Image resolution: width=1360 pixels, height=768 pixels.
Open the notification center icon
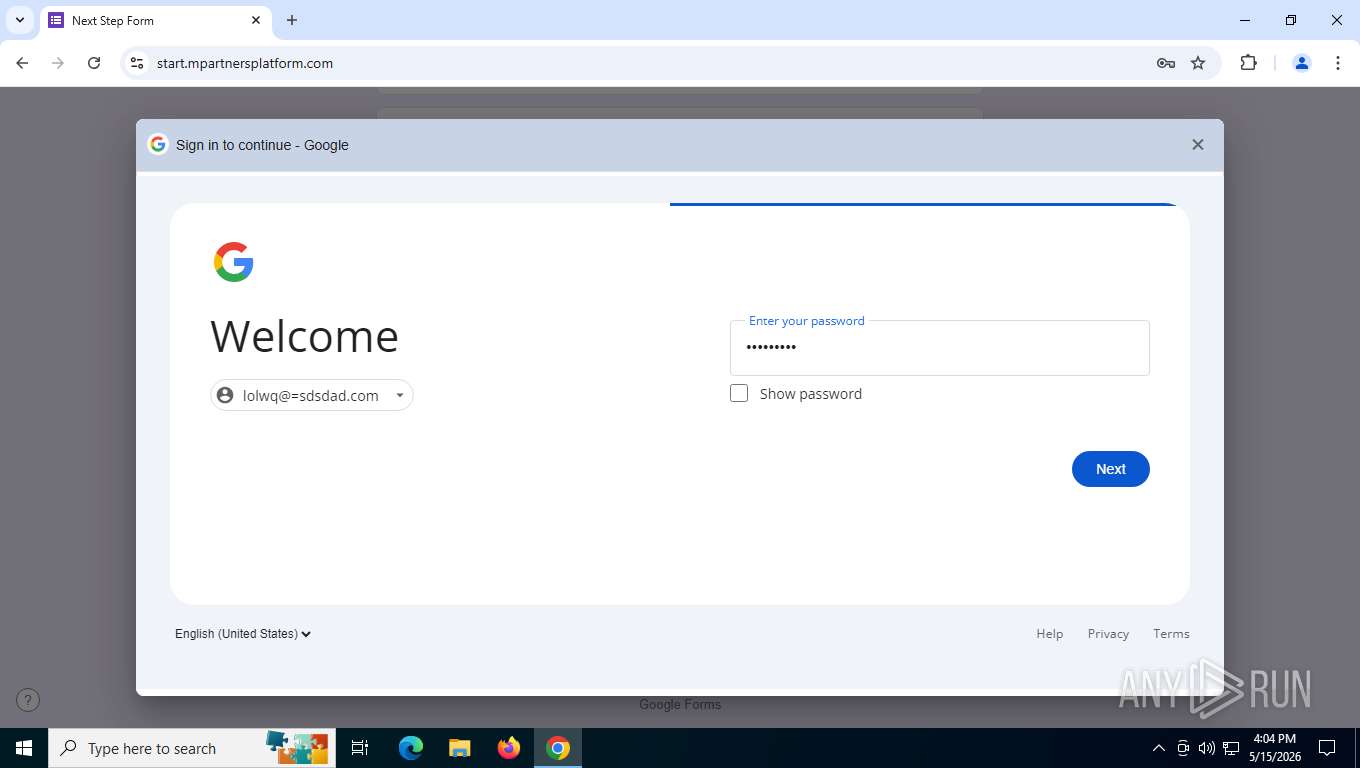tap(1327, 748)
